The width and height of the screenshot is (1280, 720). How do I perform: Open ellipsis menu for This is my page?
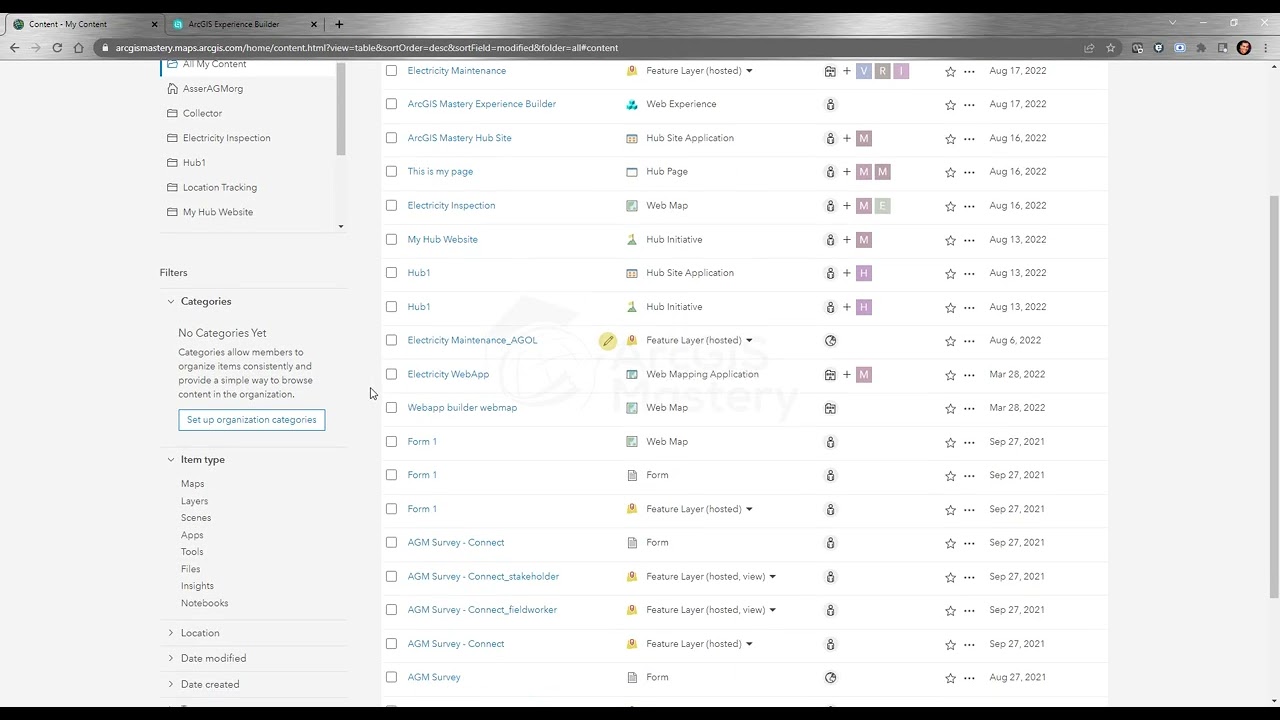[969, 172]
